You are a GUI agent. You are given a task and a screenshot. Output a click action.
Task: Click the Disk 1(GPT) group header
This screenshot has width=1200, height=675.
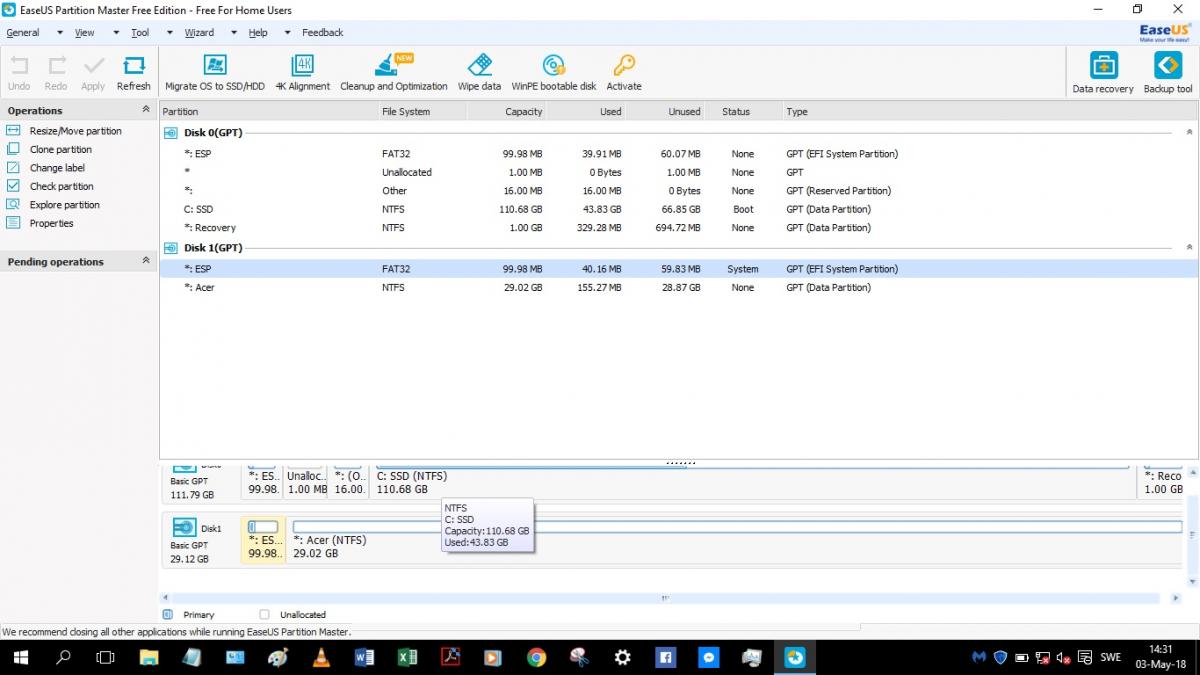pyautogui.click(x=213, y=247)
